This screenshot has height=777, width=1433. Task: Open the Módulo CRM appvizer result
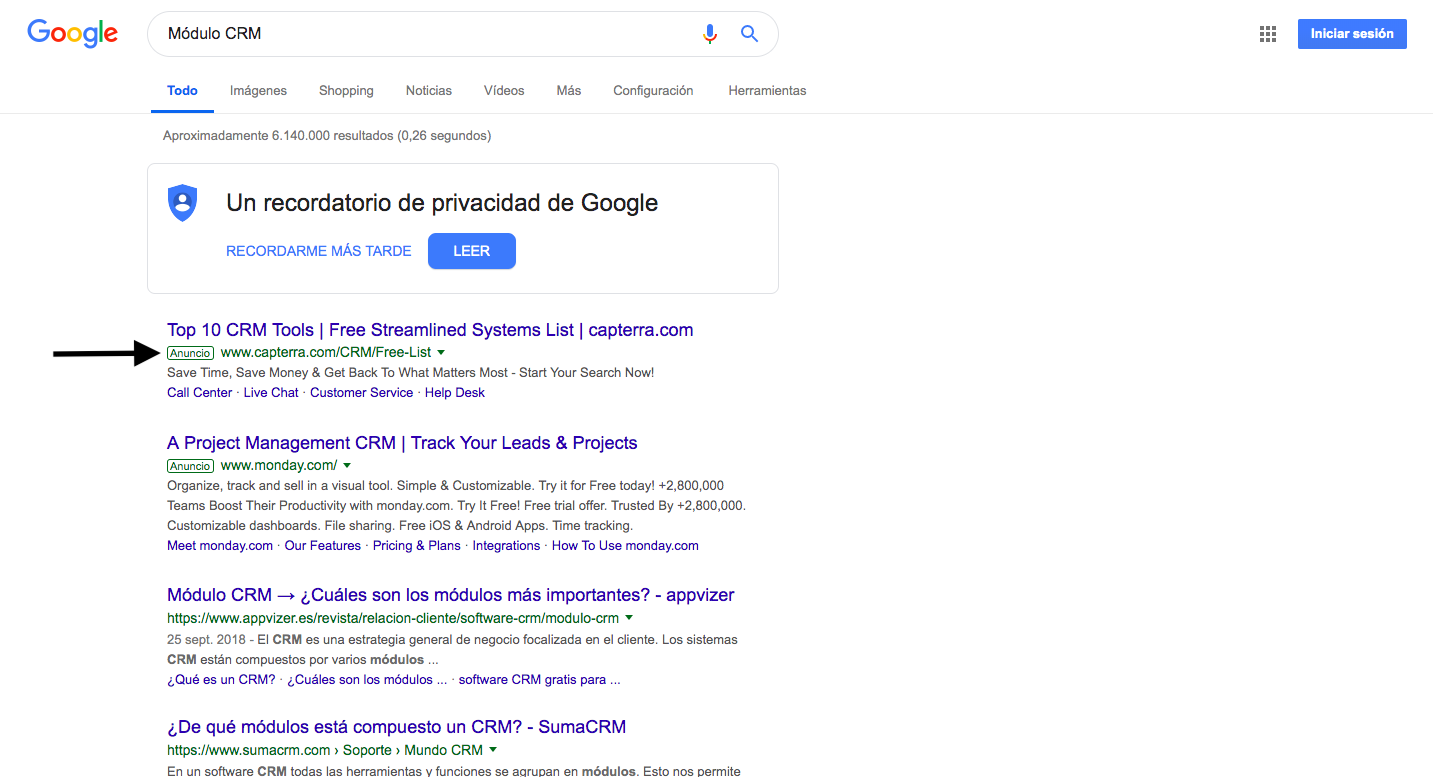[x=450, y=595]
